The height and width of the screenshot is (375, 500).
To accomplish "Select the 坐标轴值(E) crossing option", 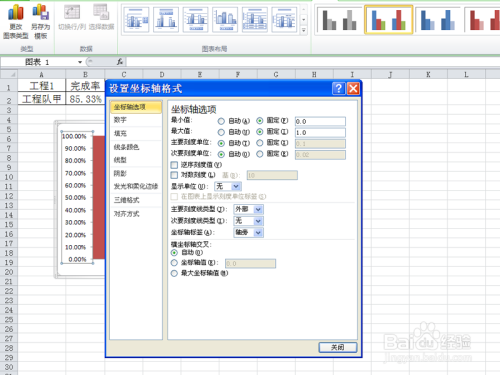I will click(x=174, y=263).
